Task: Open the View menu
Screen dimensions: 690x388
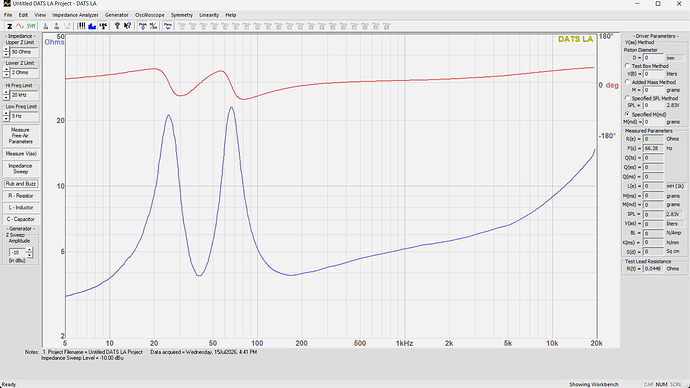Action: click(40, 15)
